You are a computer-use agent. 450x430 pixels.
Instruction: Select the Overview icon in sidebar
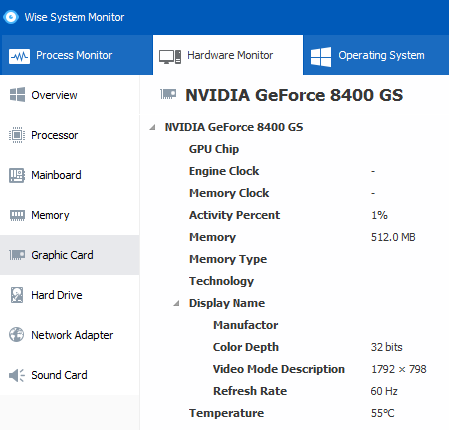tap(17, 95)
